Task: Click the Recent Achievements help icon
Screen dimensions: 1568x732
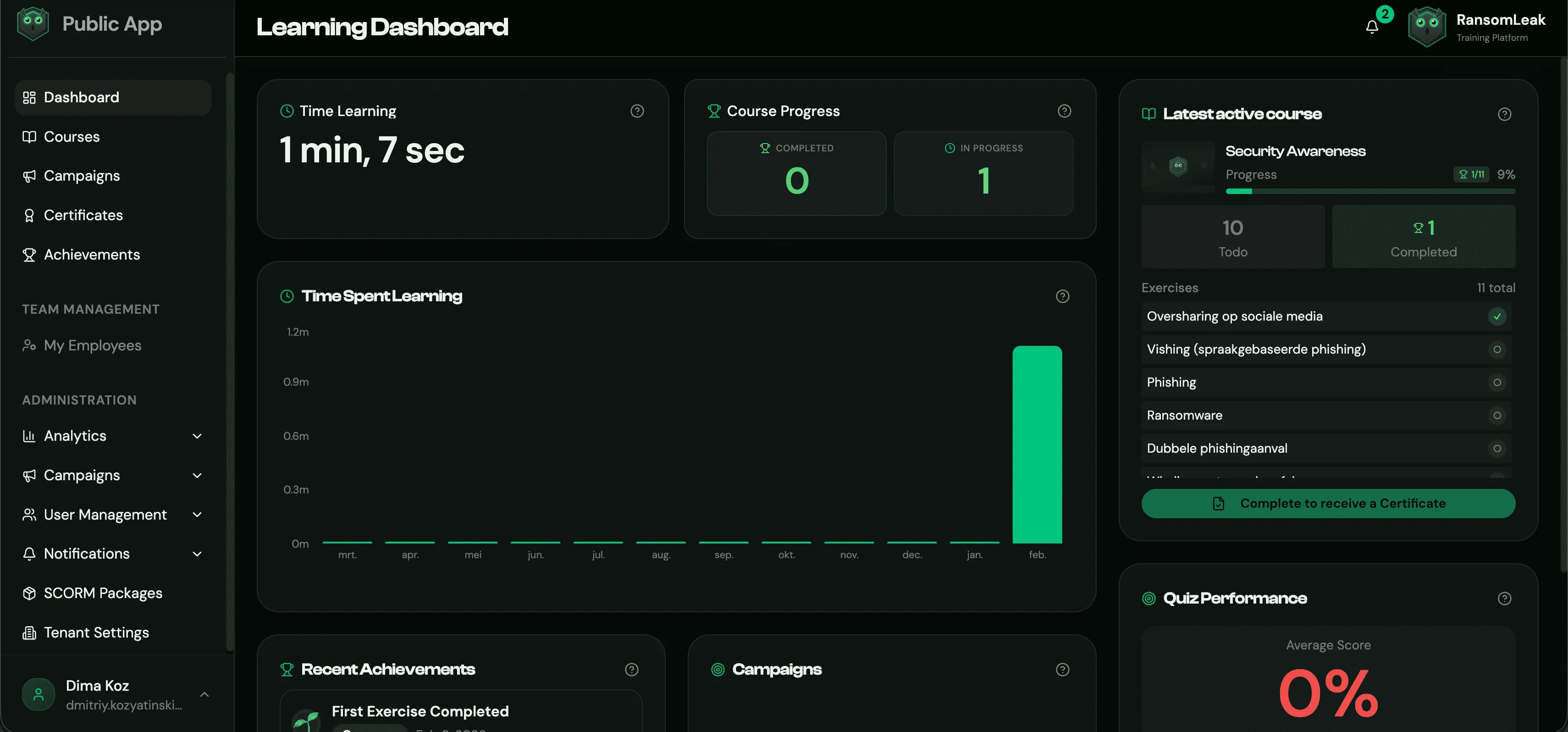Action: (x=631, y=669)
